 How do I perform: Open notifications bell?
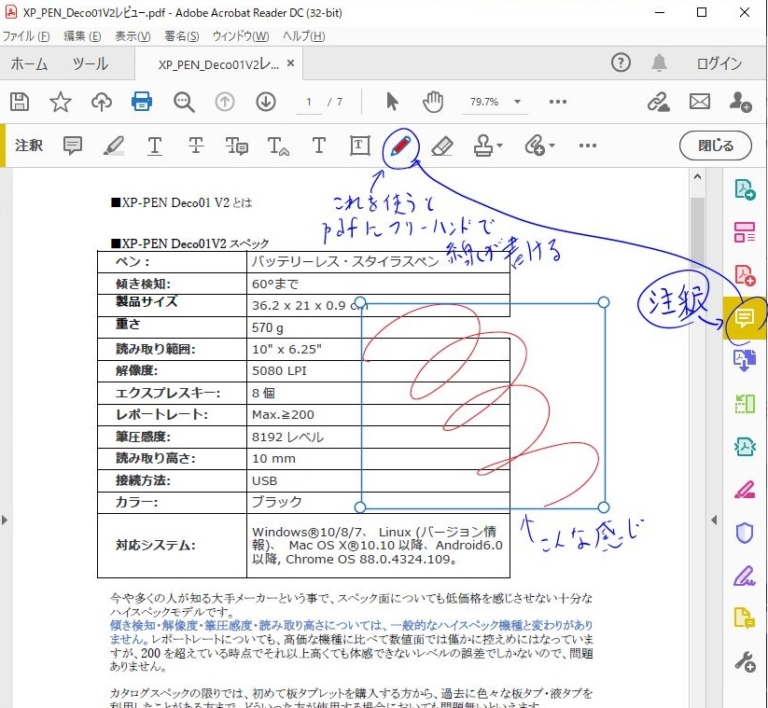click(x=659, y=63)
